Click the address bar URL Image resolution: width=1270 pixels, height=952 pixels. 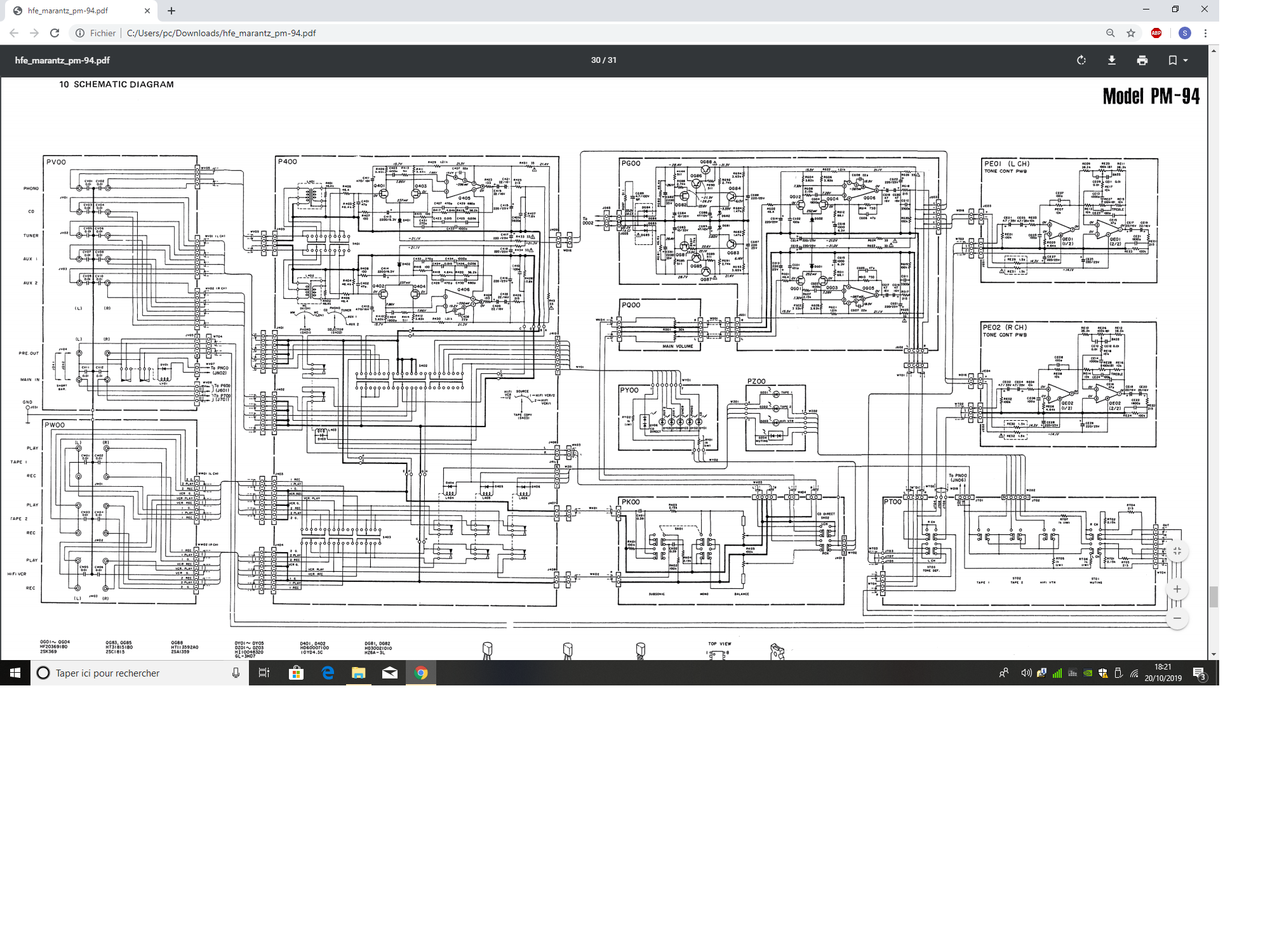click(x=221, y=33)
